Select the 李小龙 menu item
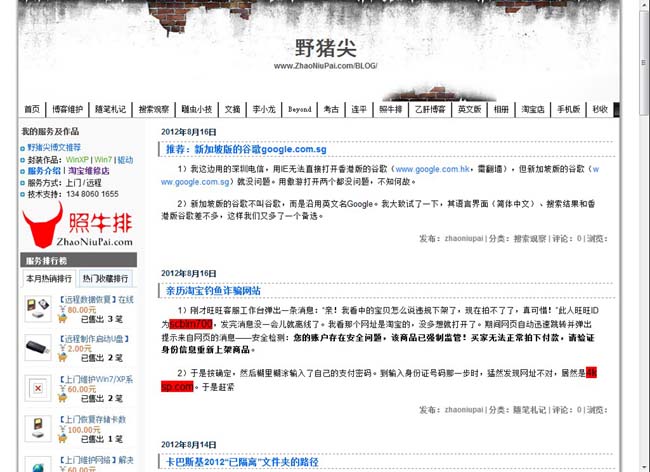 264,109
